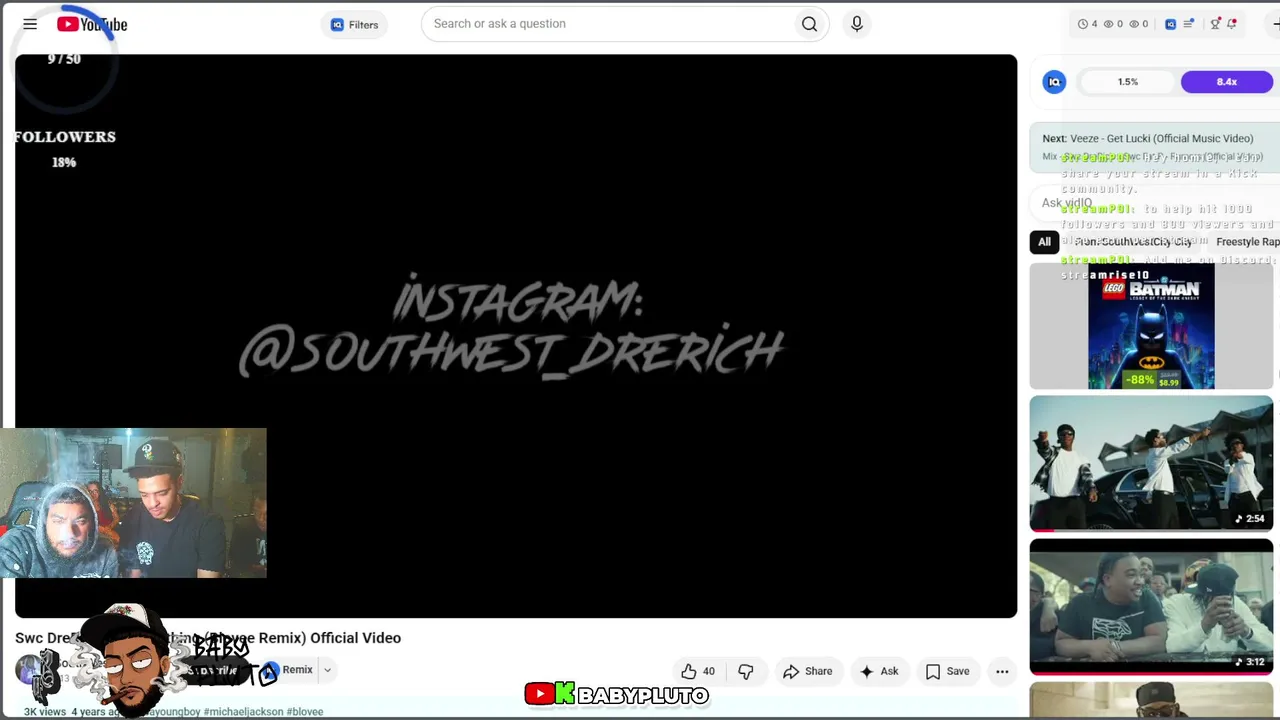Viewport: 1280px width, 720px height.
Task: Open the trophy achievements icon
Action: pyautogui.click(x=1215, y=24)
